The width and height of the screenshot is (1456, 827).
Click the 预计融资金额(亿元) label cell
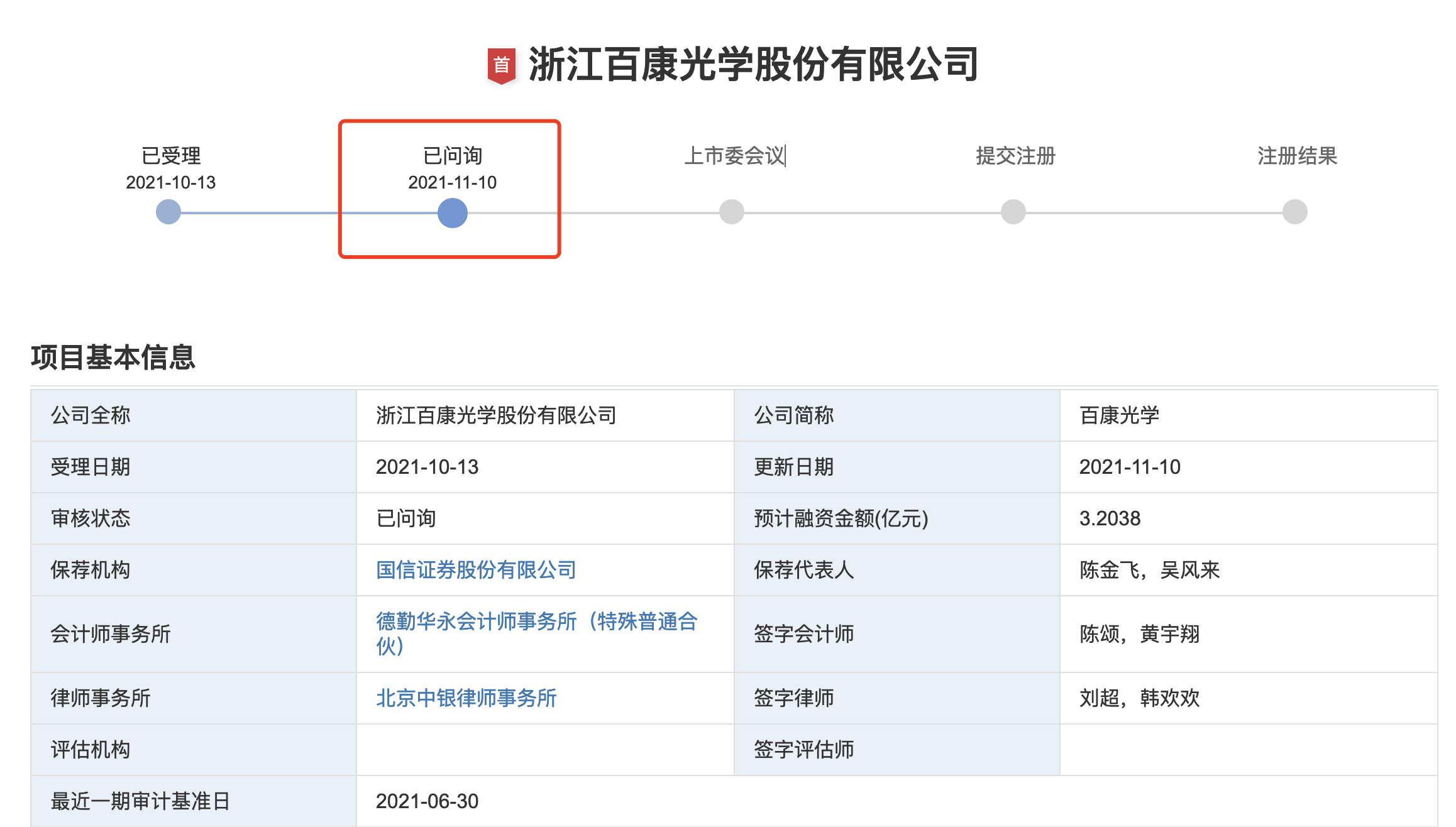tap(897, 518)
